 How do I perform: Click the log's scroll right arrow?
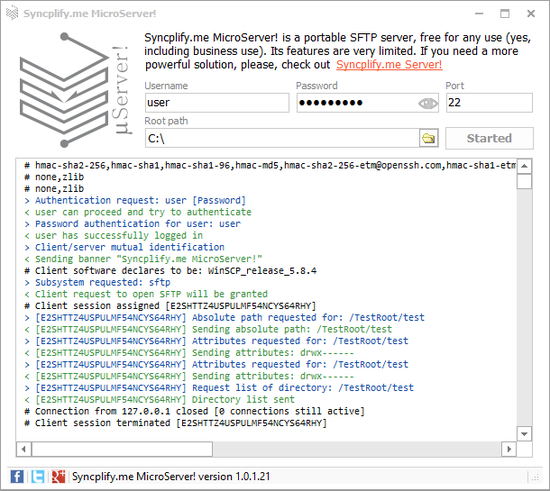click(x=509, y=449)
